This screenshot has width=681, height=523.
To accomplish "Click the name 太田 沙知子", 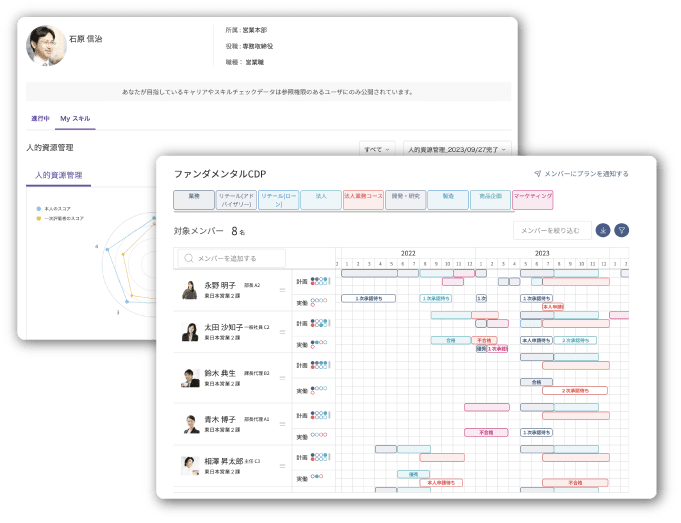I will click(x=224, y=327).
